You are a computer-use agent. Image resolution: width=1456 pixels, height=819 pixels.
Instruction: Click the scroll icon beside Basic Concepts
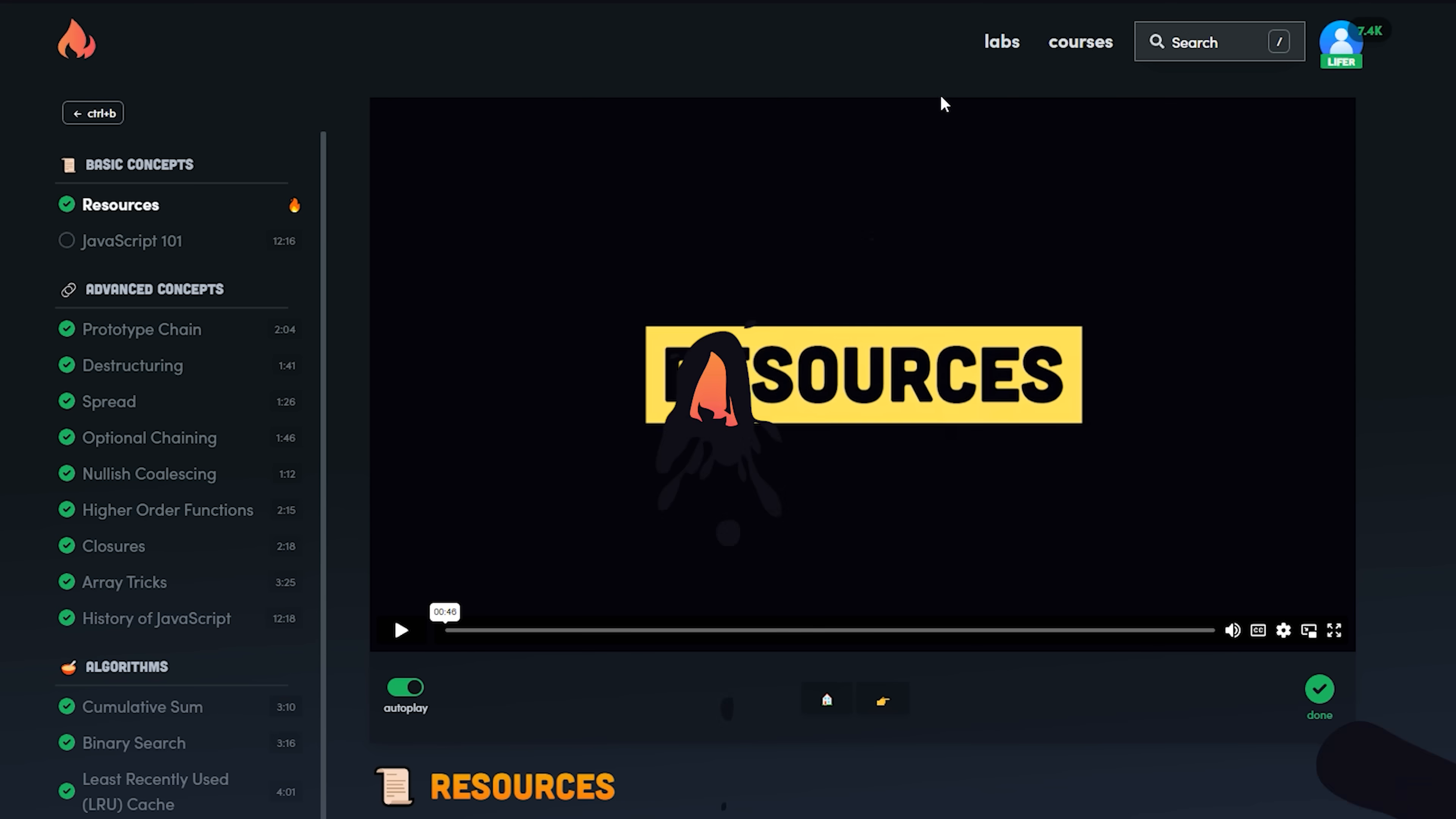point(68,165)
